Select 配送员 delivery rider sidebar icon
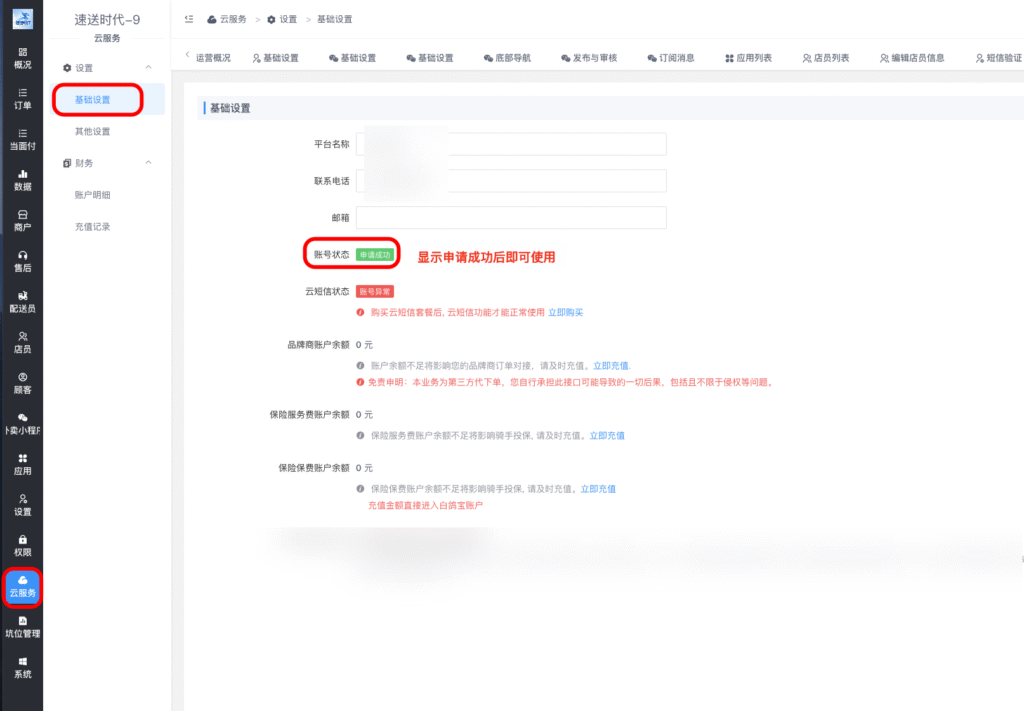Screen dimensions: 1024x711 (21, 302)
